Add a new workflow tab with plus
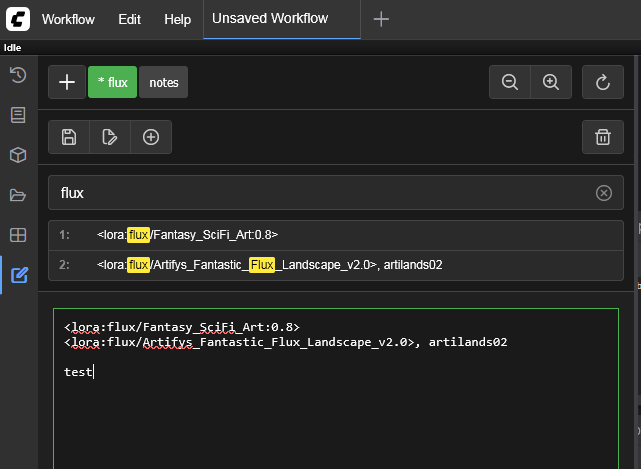 [381, 19]
